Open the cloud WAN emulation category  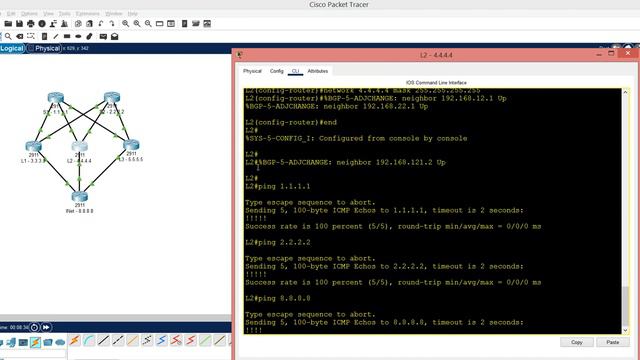[60, 342]
